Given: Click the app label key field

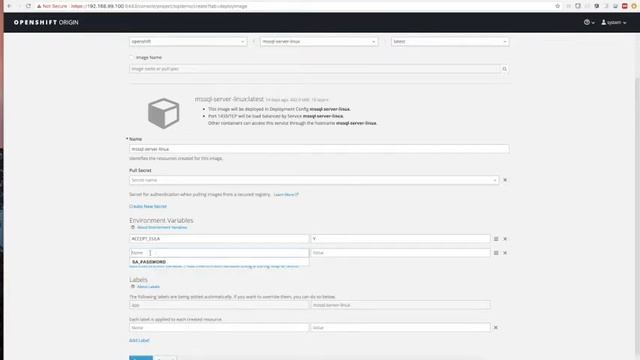Looking at the screenshot, I should pyautogui.click(x=219, y=305).
